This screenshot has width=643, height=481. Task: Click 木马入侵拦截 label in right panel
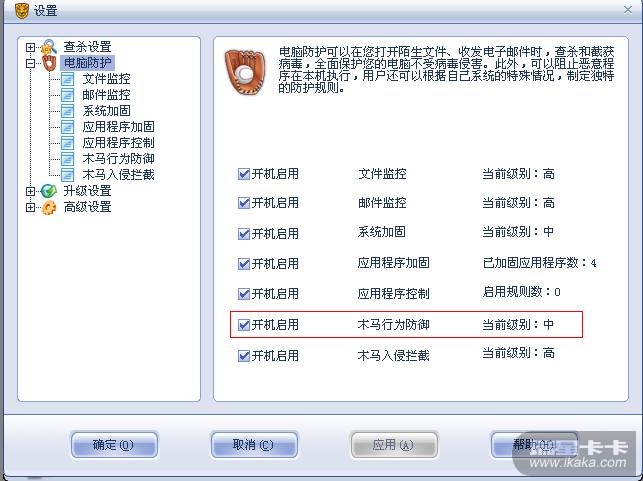point(394,356)
